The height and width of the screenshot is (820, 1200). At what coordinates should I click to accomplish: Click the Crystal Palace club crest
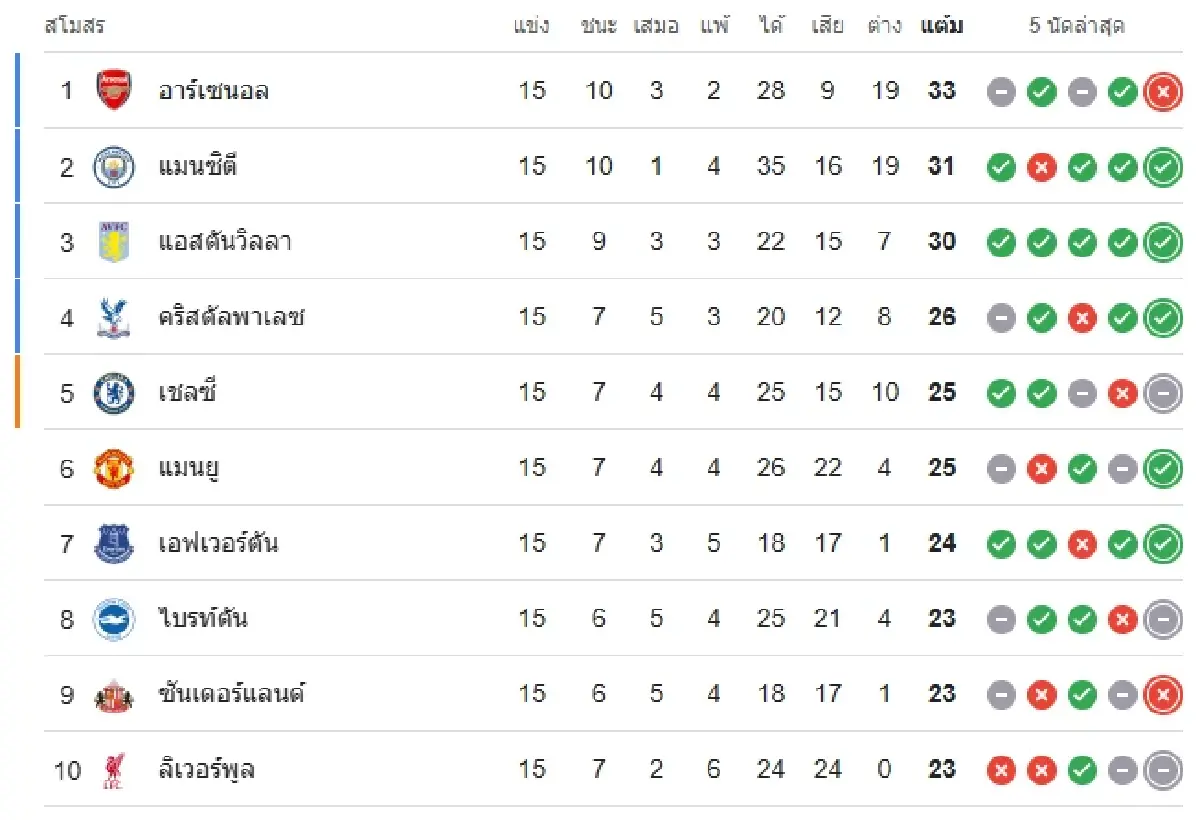click(x=113, y=317)
